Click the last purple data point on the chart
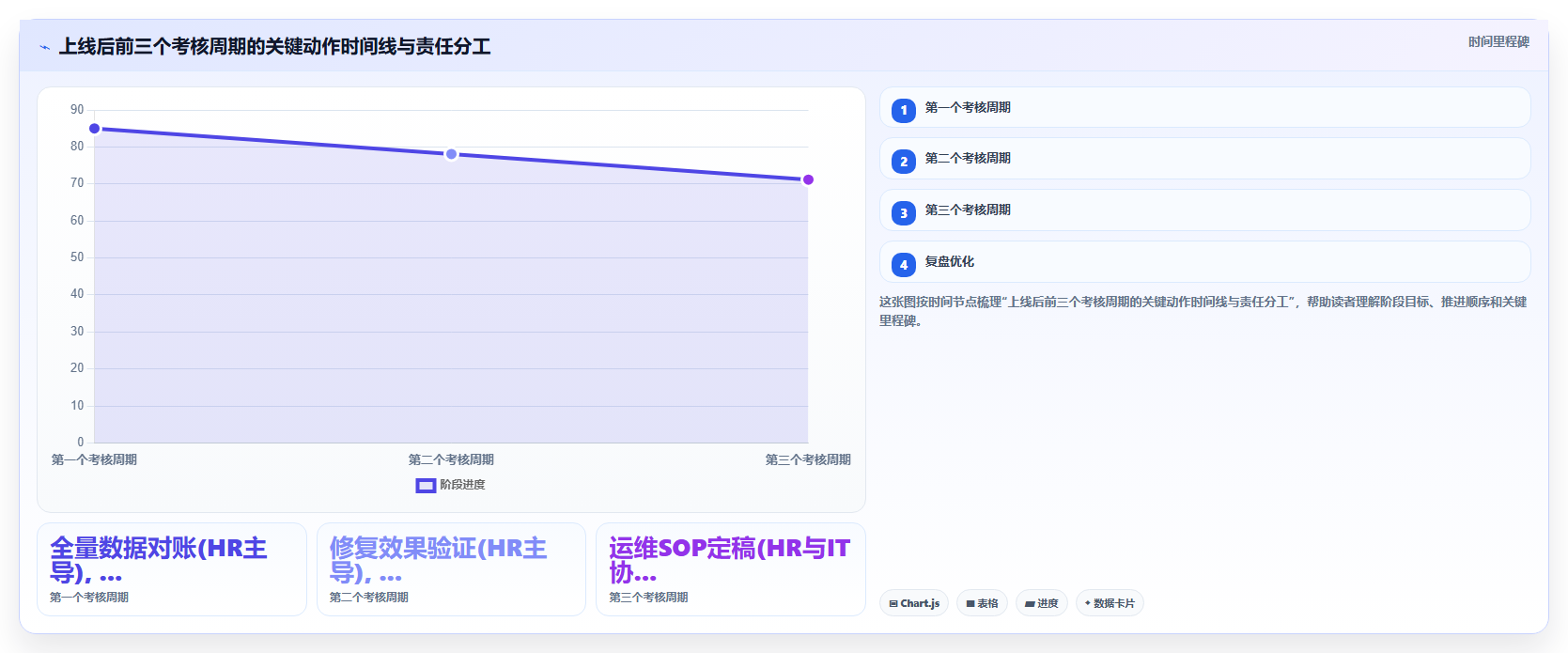The height and width of the screenshot is (653, 1568). (808, 179)
